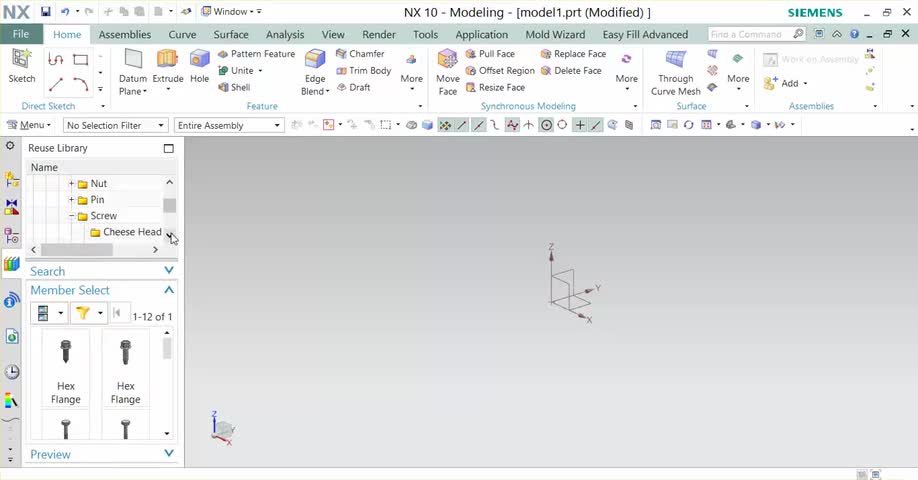Expand the Nut folder in Reuse Library
This screenshot has height=480, width=918.
71,184
